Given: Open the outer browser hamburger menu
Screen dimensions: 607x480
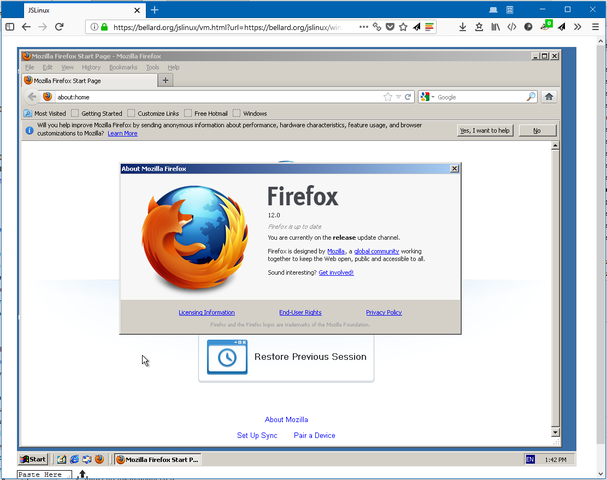Looking at the screenshot, I should point(595,27).
